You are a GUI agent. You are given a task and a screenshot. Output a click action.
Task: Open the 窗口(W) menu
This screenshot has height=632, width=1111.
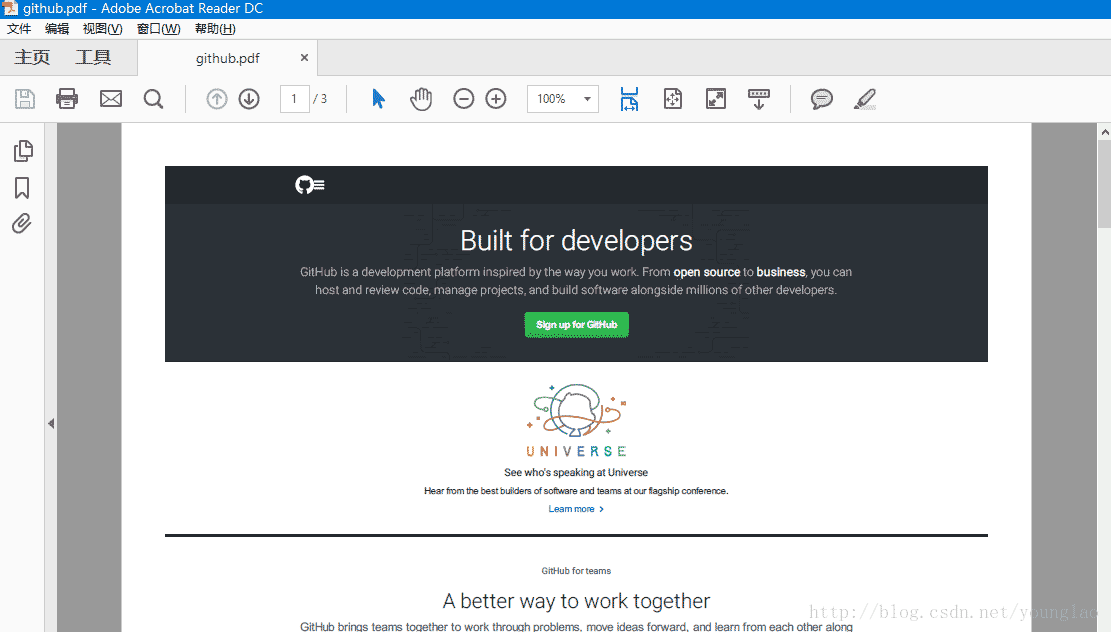point(158,28)
